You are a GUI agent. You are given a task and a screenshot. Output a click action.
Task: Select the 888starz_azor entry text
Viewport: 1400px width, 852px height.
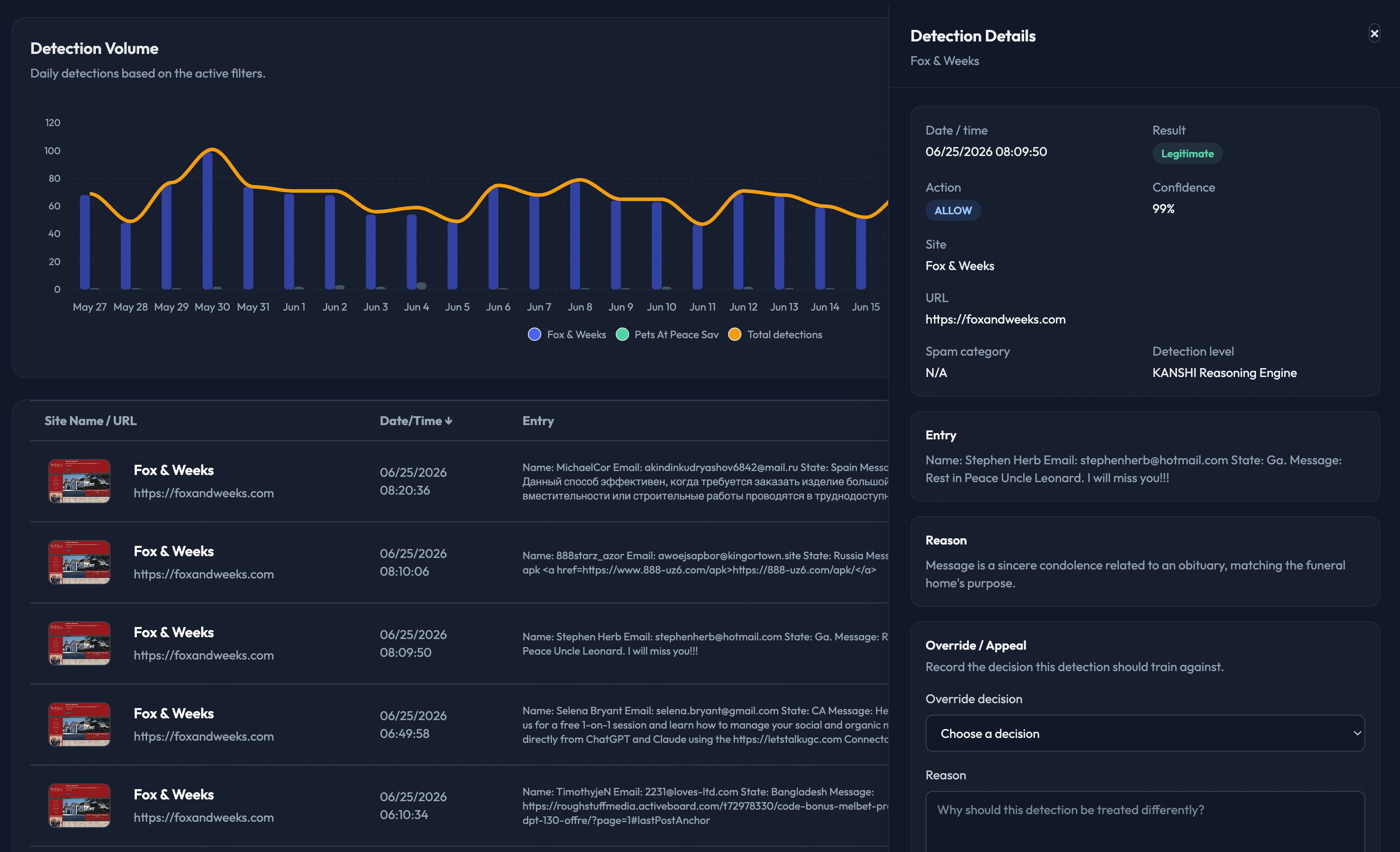(x=705, y=562)
